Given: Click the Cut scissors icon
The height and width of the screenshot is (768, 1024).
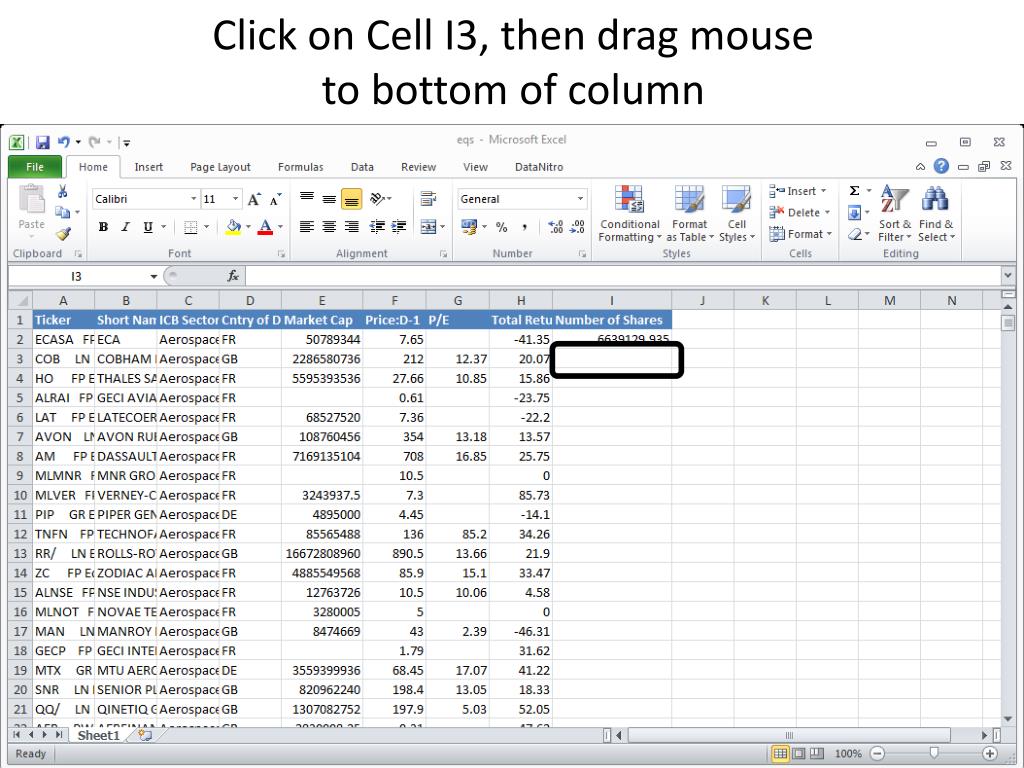Looking at the screenshot, I should click(x=63, y=191).
